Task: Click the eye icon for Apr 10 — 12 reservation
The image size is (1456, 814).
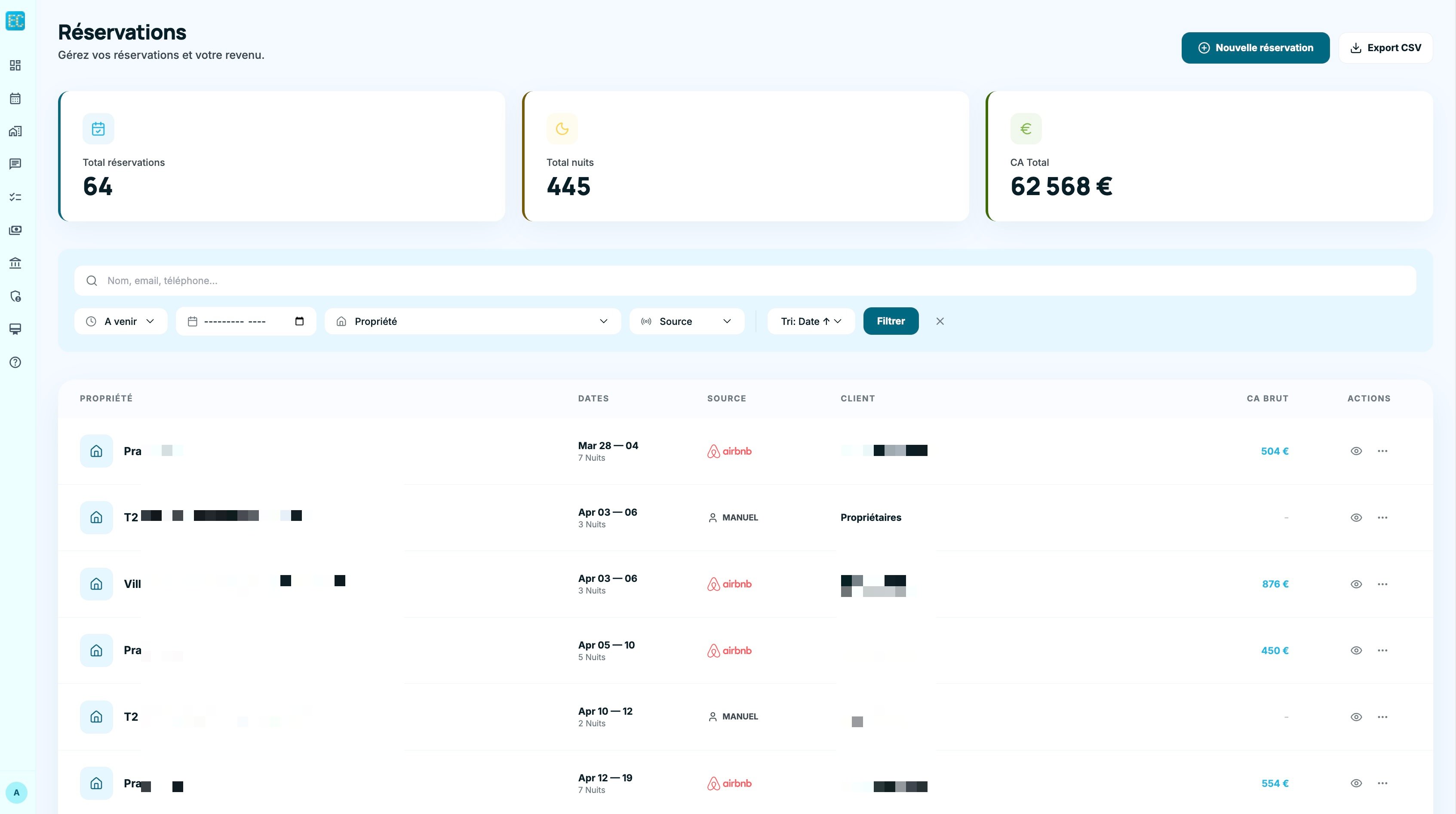Action: (1356, 717)
